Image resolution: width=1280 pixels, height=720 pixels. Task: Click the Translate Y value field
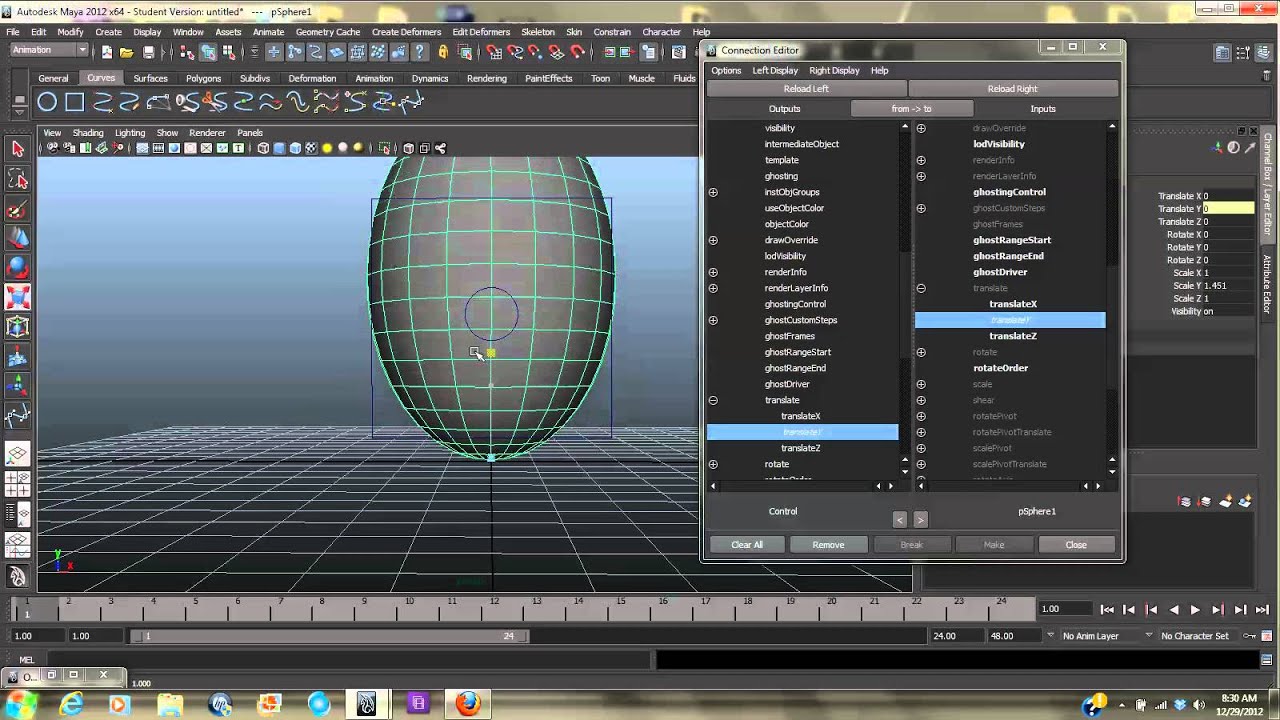[1227, 209]
